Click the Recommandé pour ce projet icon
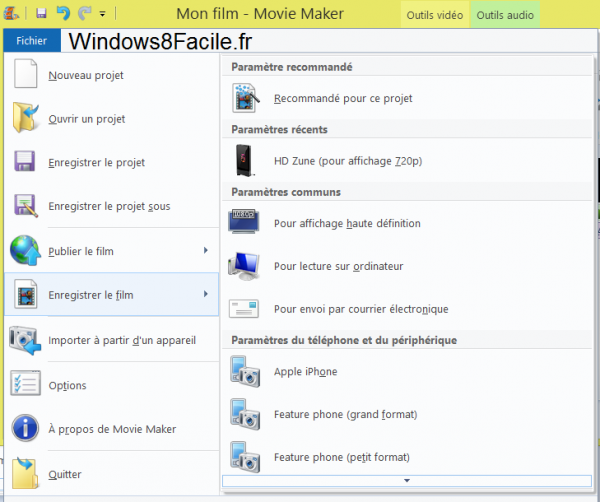This screenshot has width=600, height=502. pyautogui.click(x=245, y=98)
